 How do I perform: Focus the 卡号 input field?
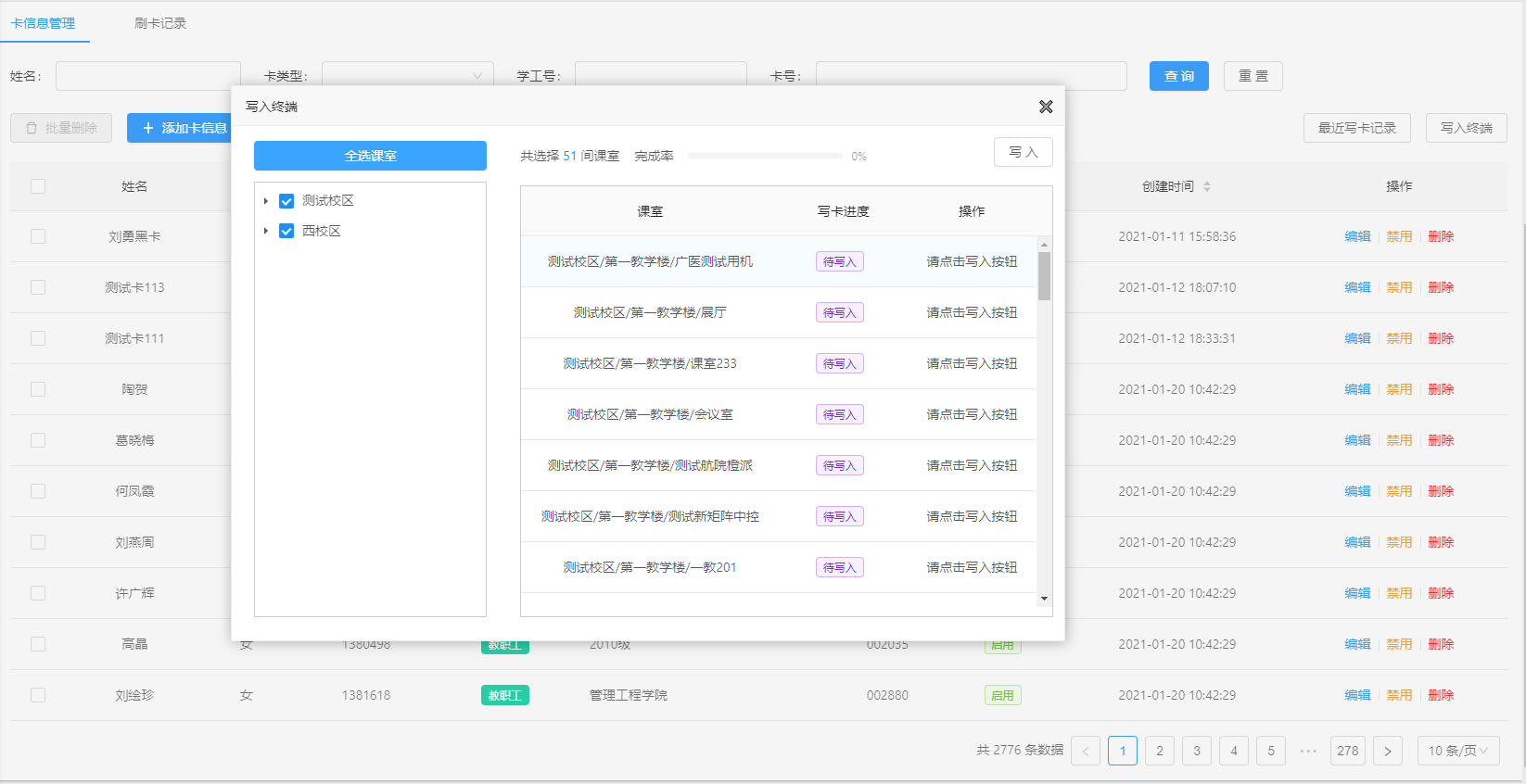point(972,76)
